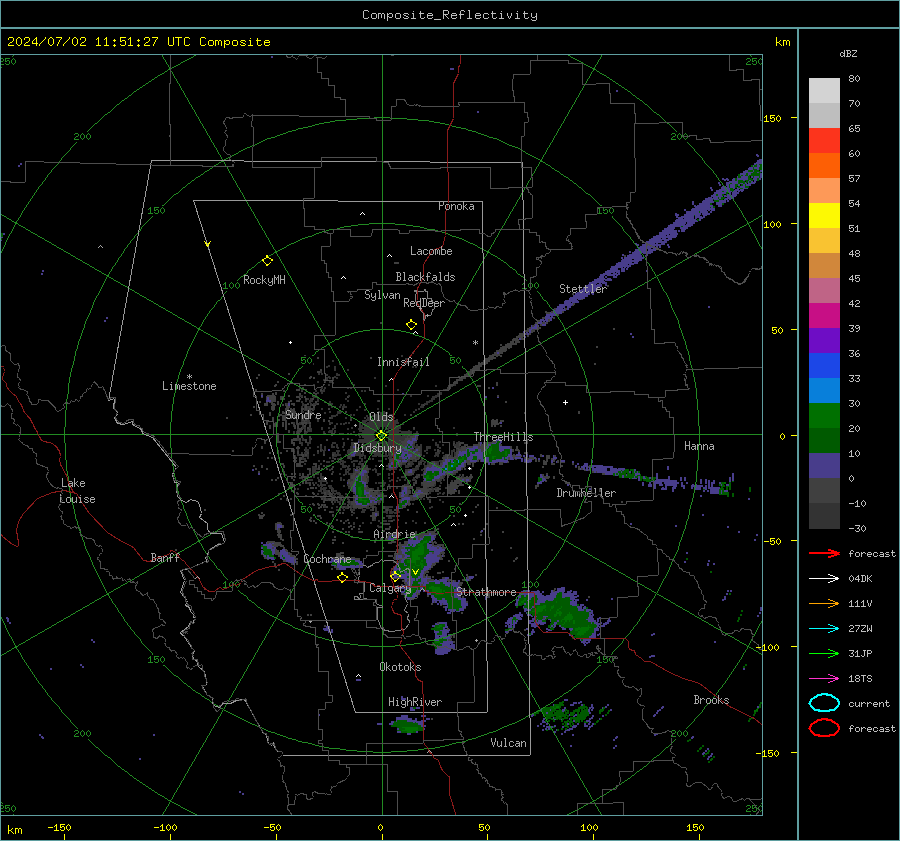Click the Brooks town label
900x841 pixels.
pos(711,700)
